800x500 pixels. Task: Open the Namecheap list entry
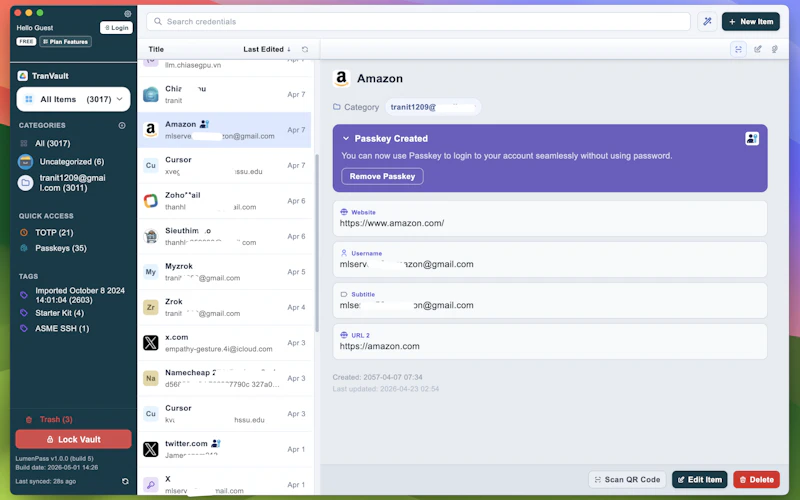224,378
